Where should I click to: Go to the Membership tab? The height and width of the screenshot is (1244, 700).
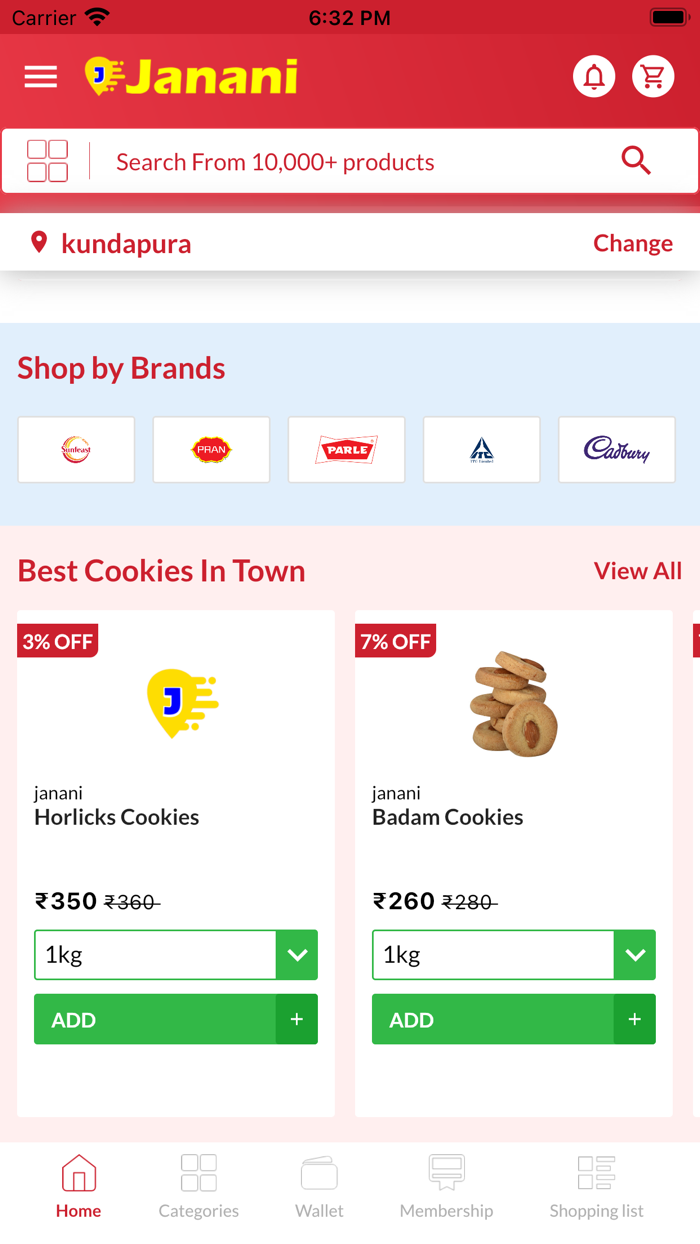click(x=446, y=1186)
